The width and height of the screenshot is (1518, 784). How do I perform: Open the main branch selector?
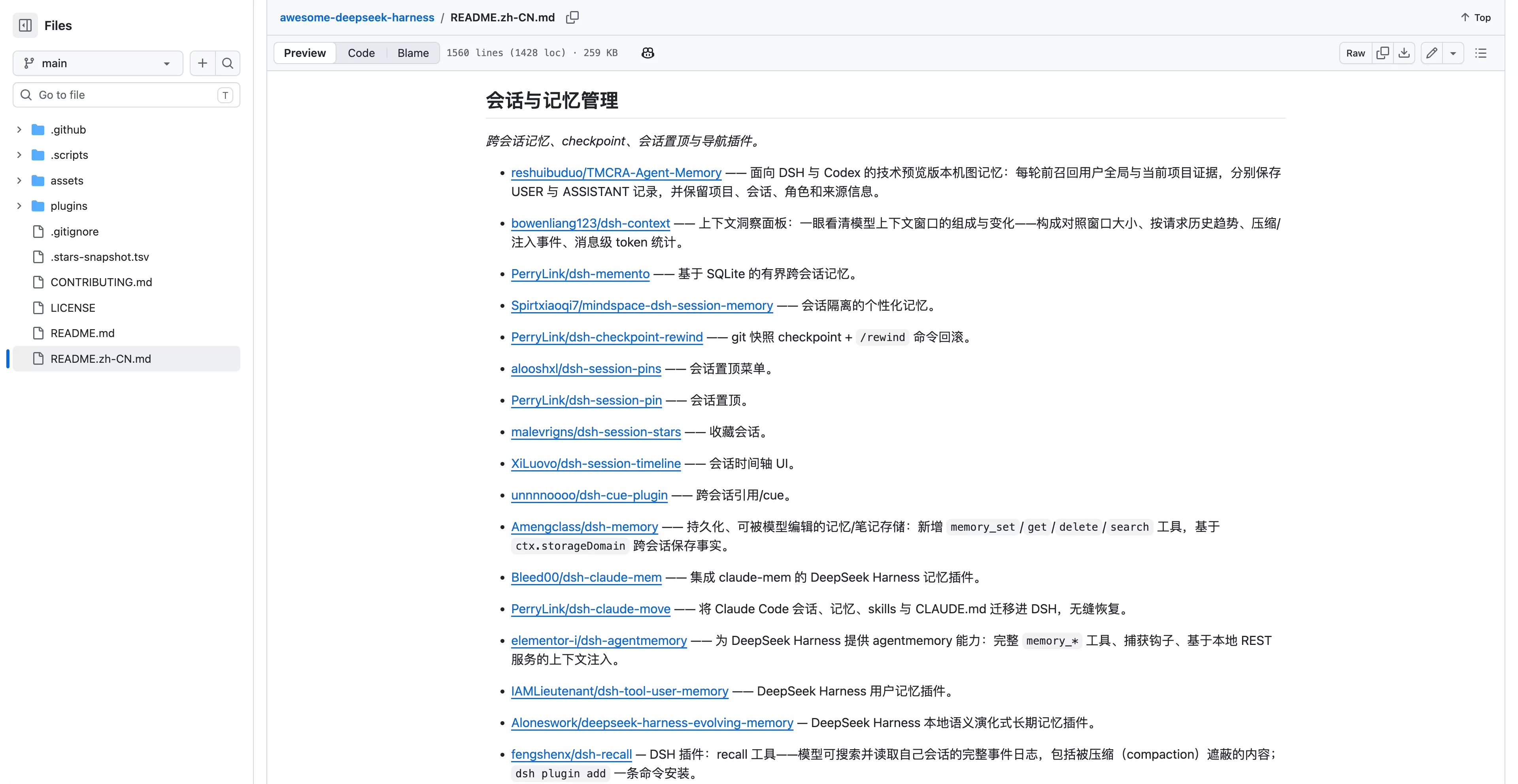[98, 63]
